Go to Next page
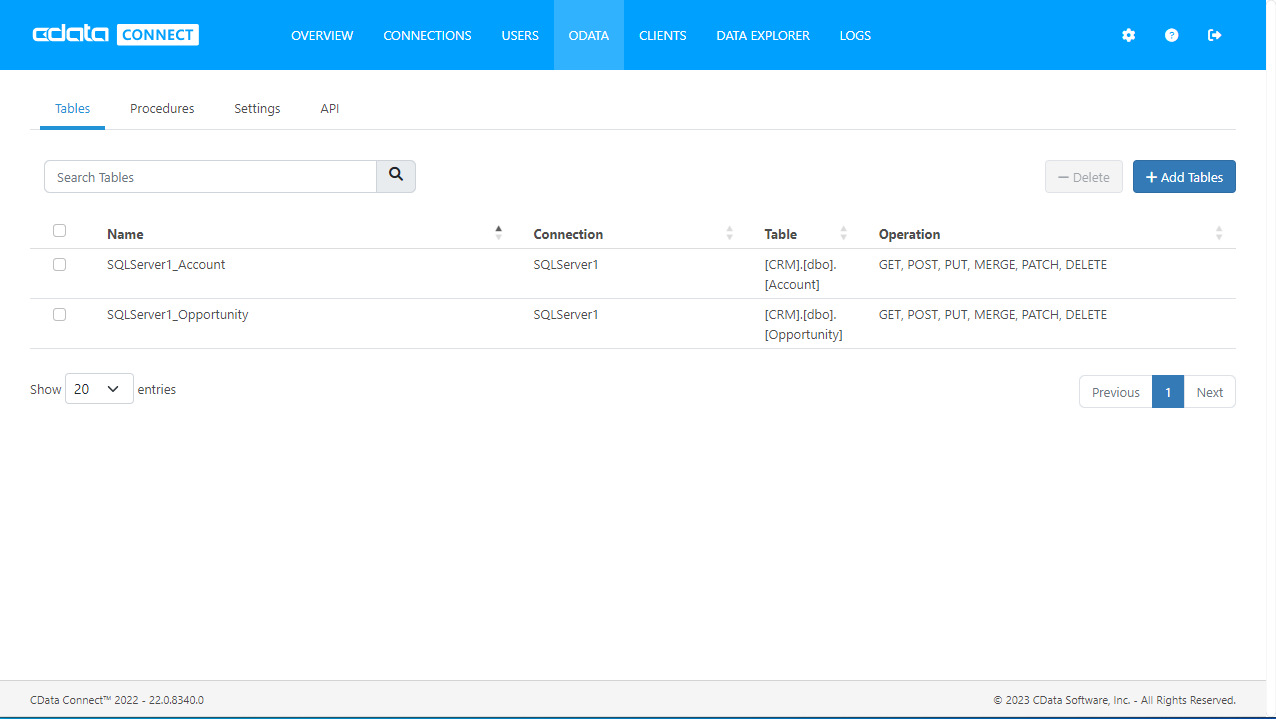The width and height of the screenshot is (1276, 719). [1209, 392]
